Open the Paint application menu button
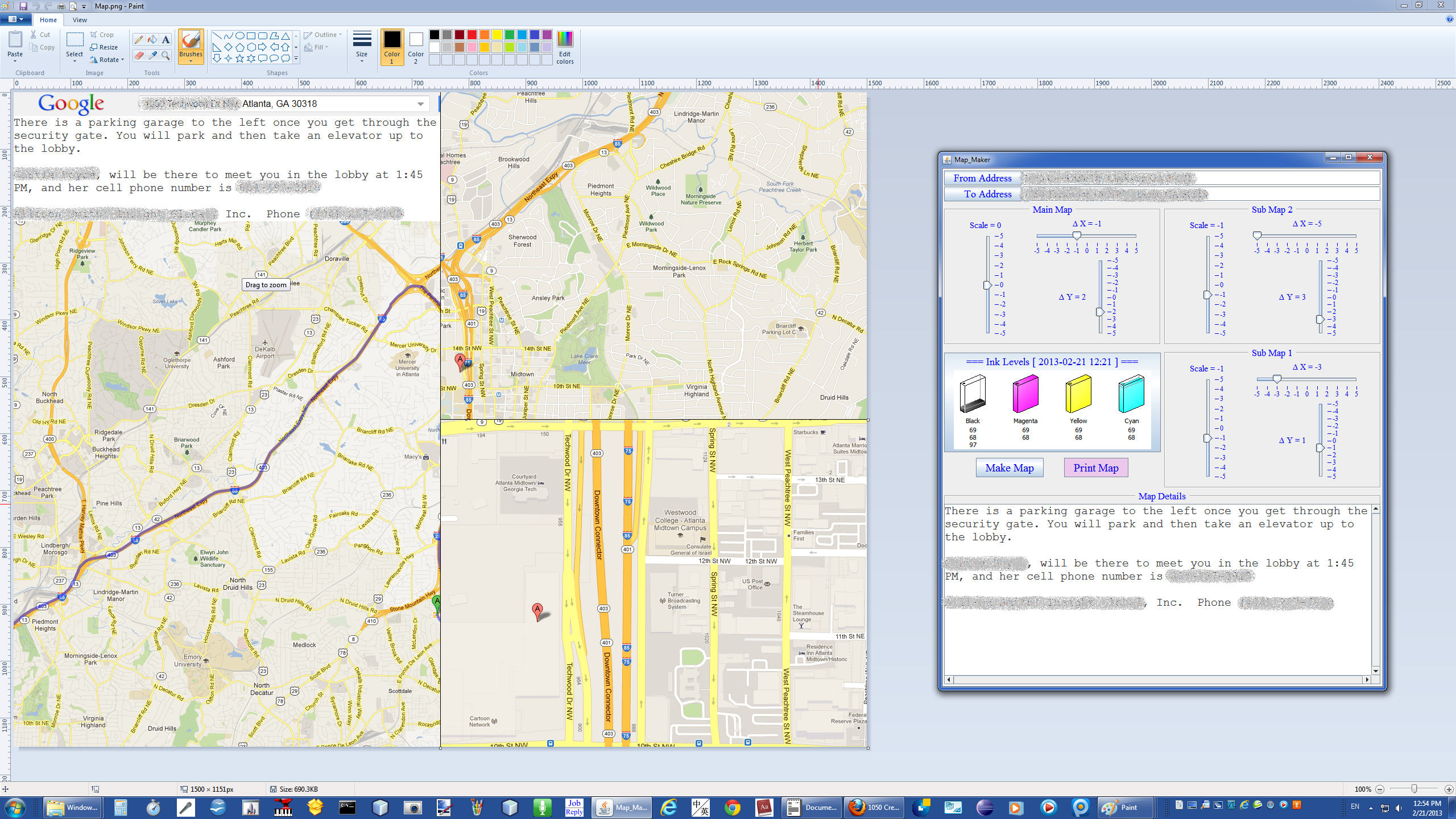This screenshot has width=1456, height=819. click(15, 19)
